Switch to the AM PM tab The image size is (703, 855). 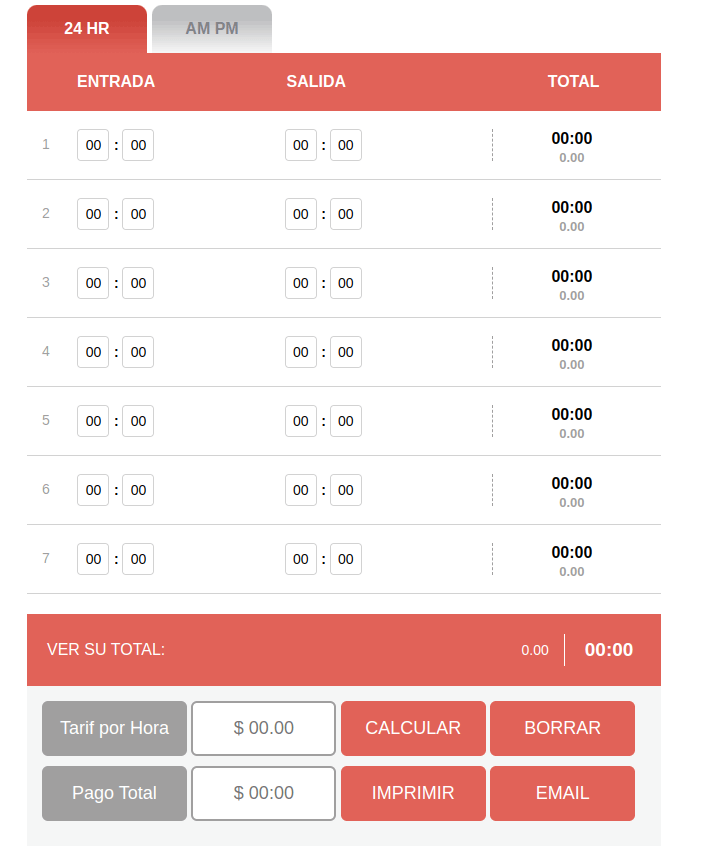[x=210, y=27]
